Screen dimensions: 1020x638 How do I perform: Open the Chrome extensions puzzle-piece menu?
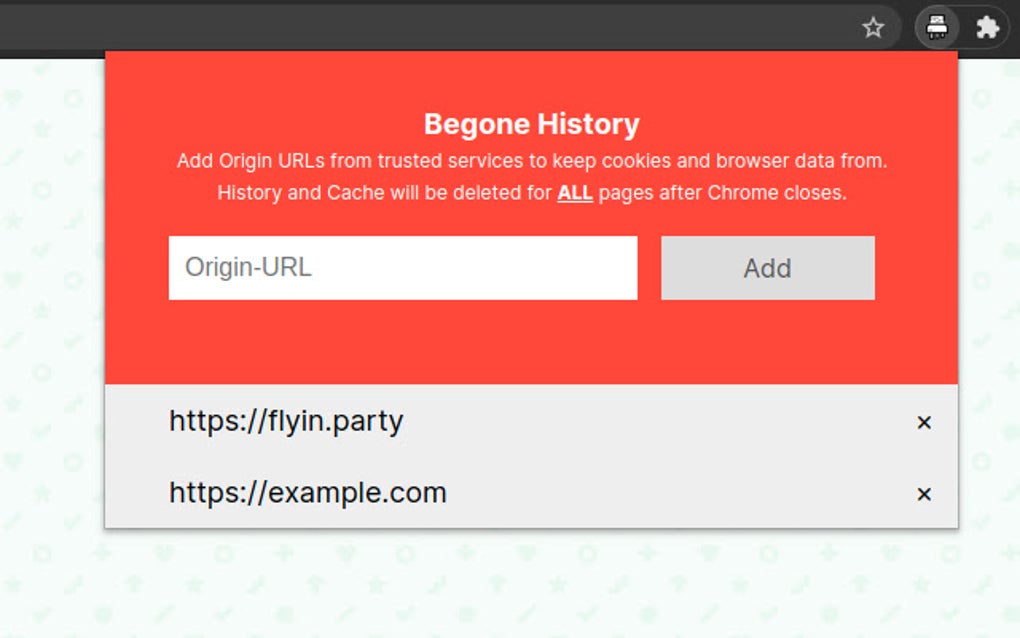click(x=986, y=27)
